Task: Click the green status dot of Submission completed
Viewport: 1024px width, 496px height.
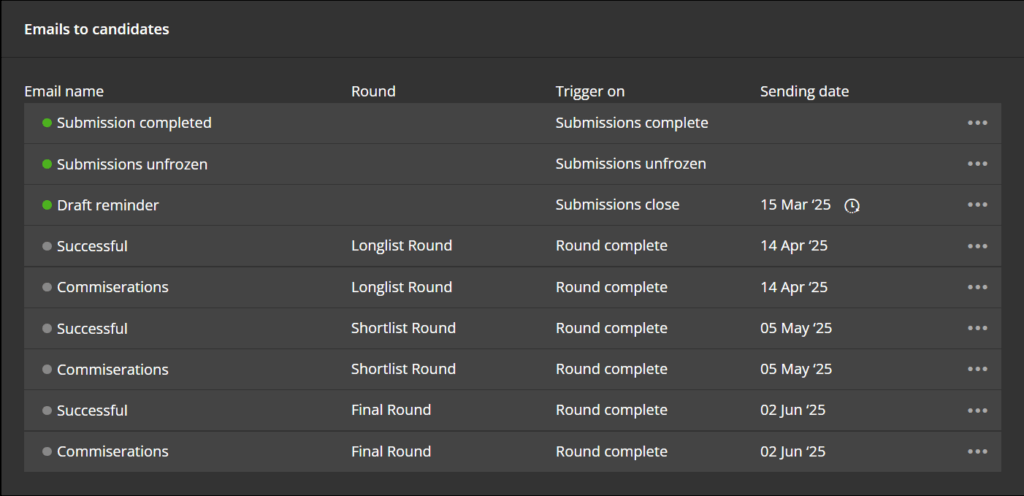Action: 47,123
